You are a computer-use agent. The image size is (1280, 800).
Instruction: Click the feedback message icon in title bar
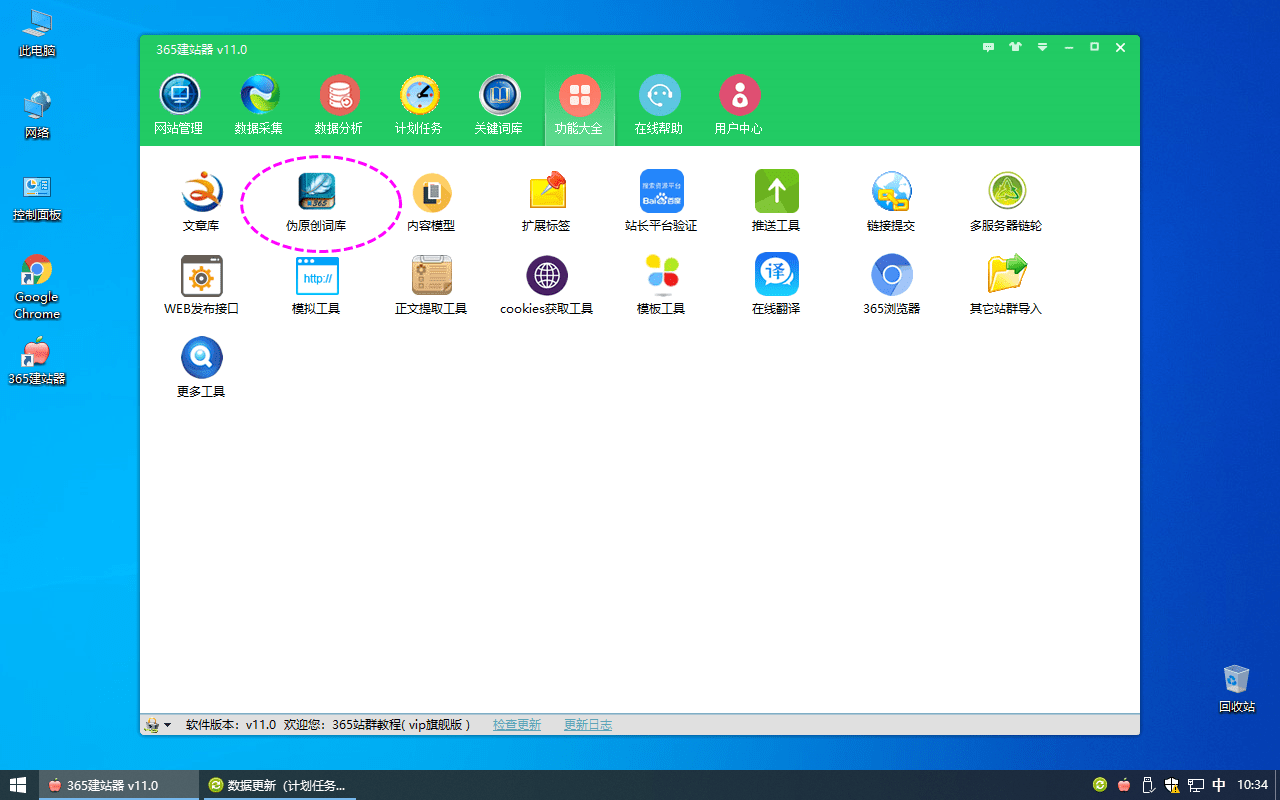pyautogui.click(x=988, y=47)
